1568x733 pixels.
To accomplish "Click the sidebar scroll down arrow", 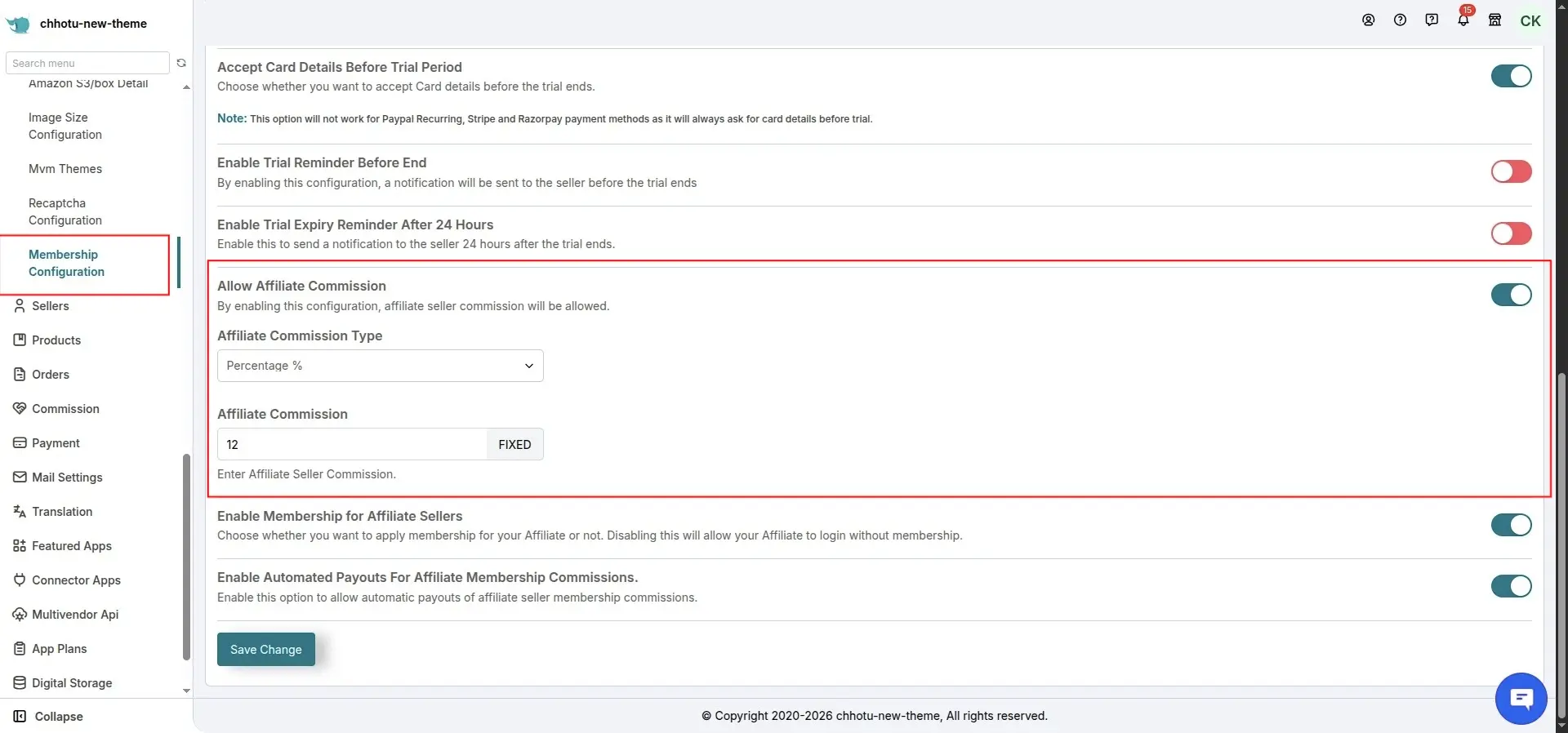I will coord(186,691).
